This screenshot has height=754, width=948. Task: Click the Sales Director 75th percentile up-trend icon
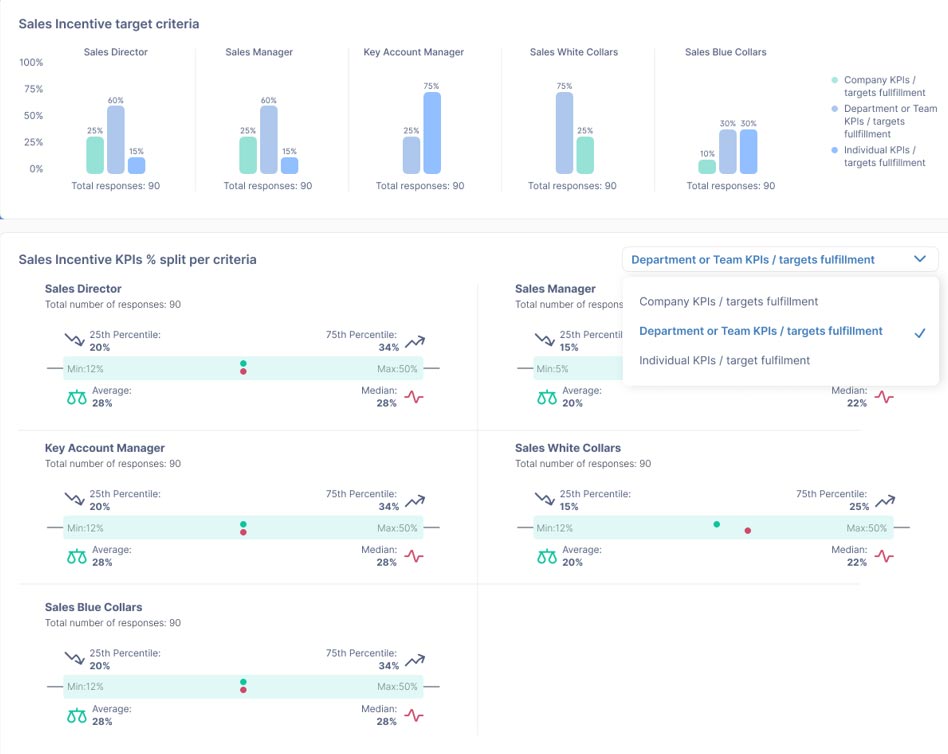415,340
